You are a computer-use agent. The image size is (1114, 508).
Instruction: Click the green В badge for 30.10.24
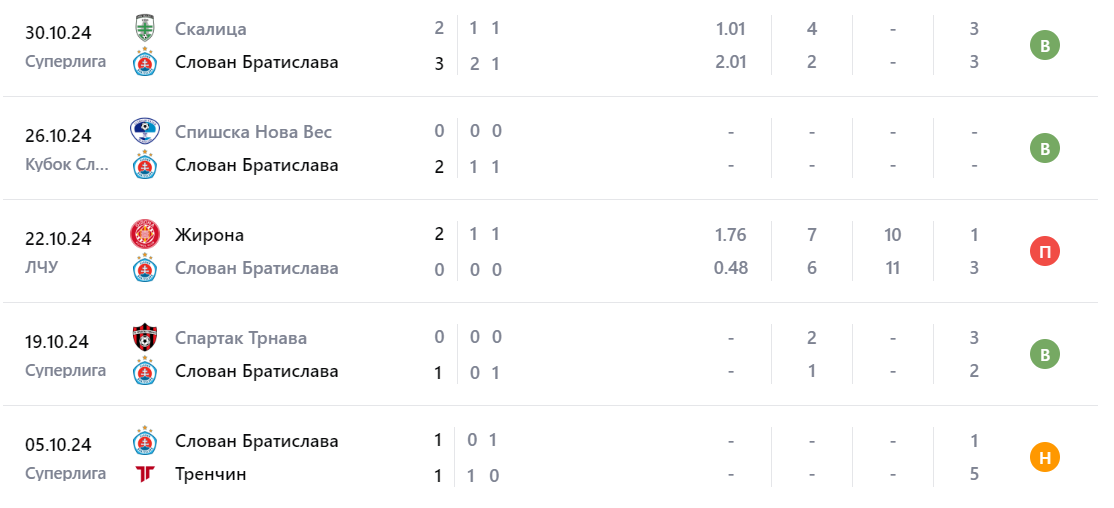[x=1045, y=45]
